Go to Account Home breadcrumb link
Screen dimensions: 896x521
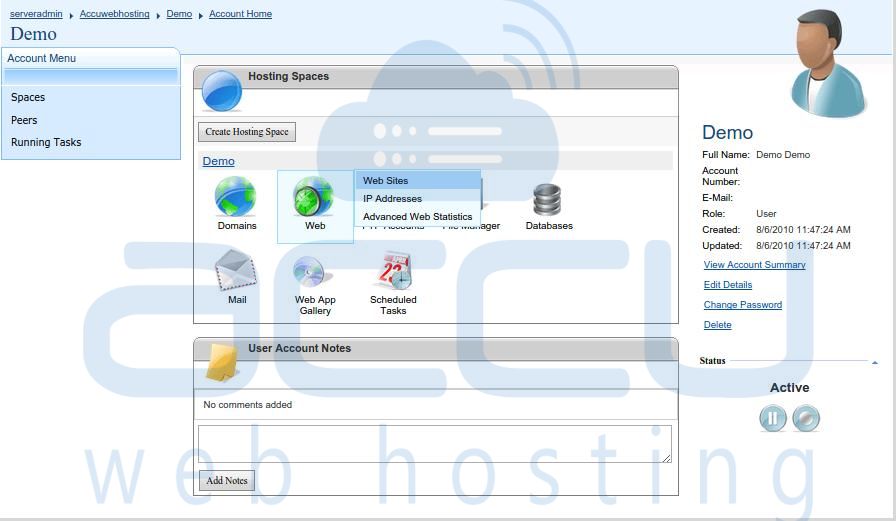click(241, 14)
